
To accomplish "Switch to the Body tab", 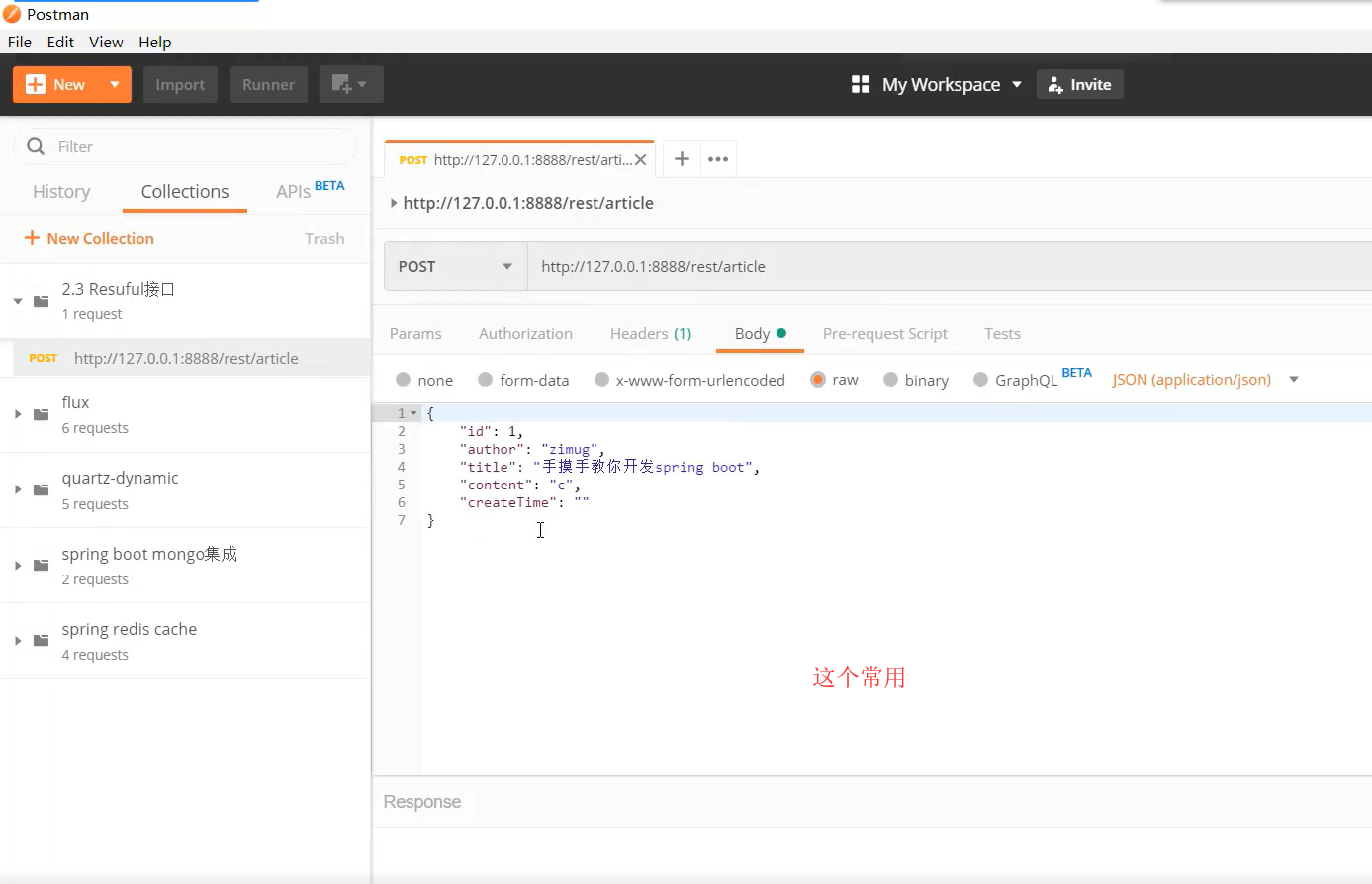I will click(x=760, y=334).
